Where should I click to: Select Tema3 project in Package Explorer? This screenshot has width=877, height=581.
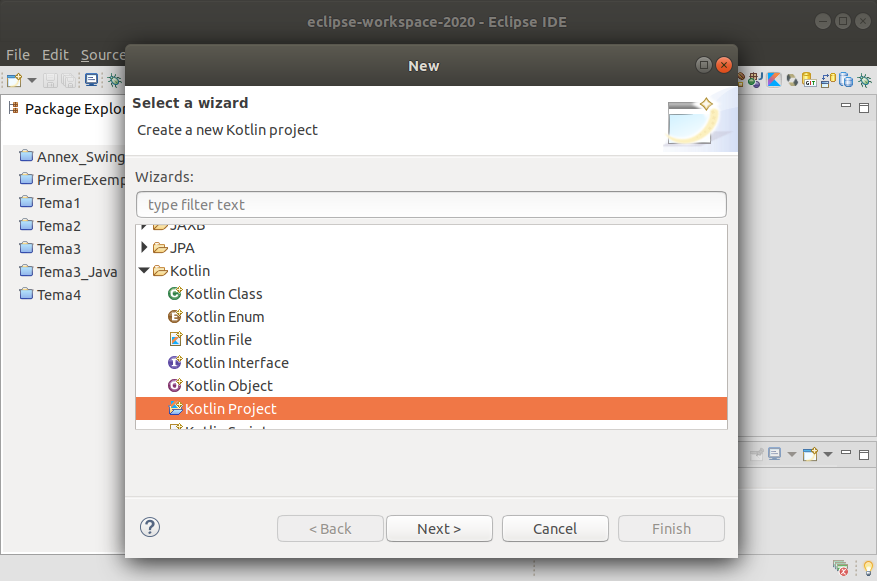50,248
